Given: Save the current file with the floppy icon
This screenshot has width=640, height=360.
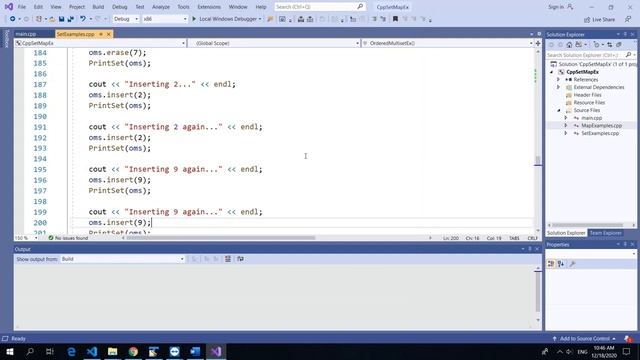Looking at the screenshot, I should tap(61, 19).
